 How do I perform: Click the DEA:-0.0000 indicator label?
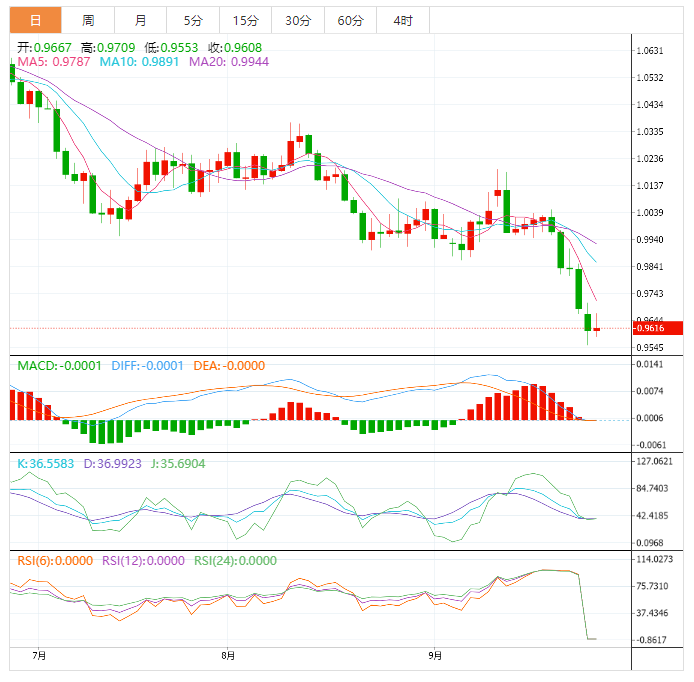(229, 366)
